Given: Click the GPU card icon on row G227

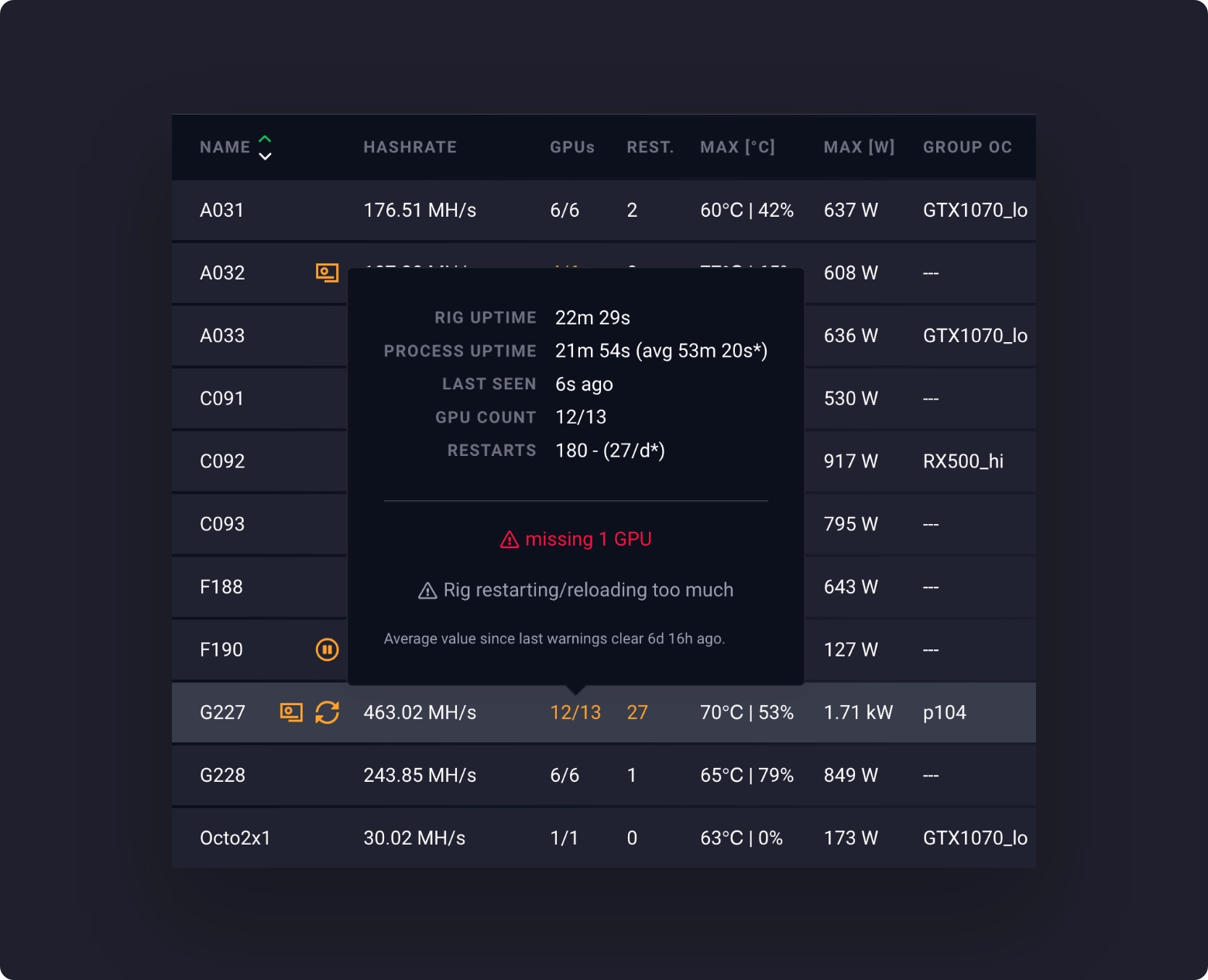Looking at the screenshot, I should tap(291, 712).
